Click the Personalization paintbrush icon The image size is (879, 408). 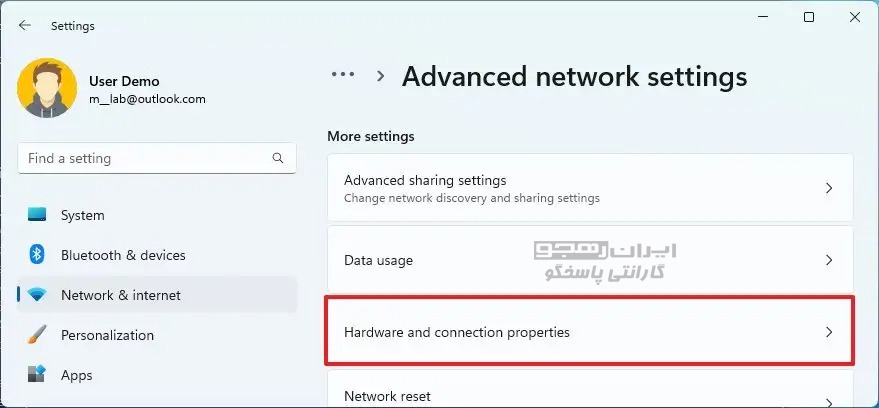pyautogui.click(x=37, y=335)
